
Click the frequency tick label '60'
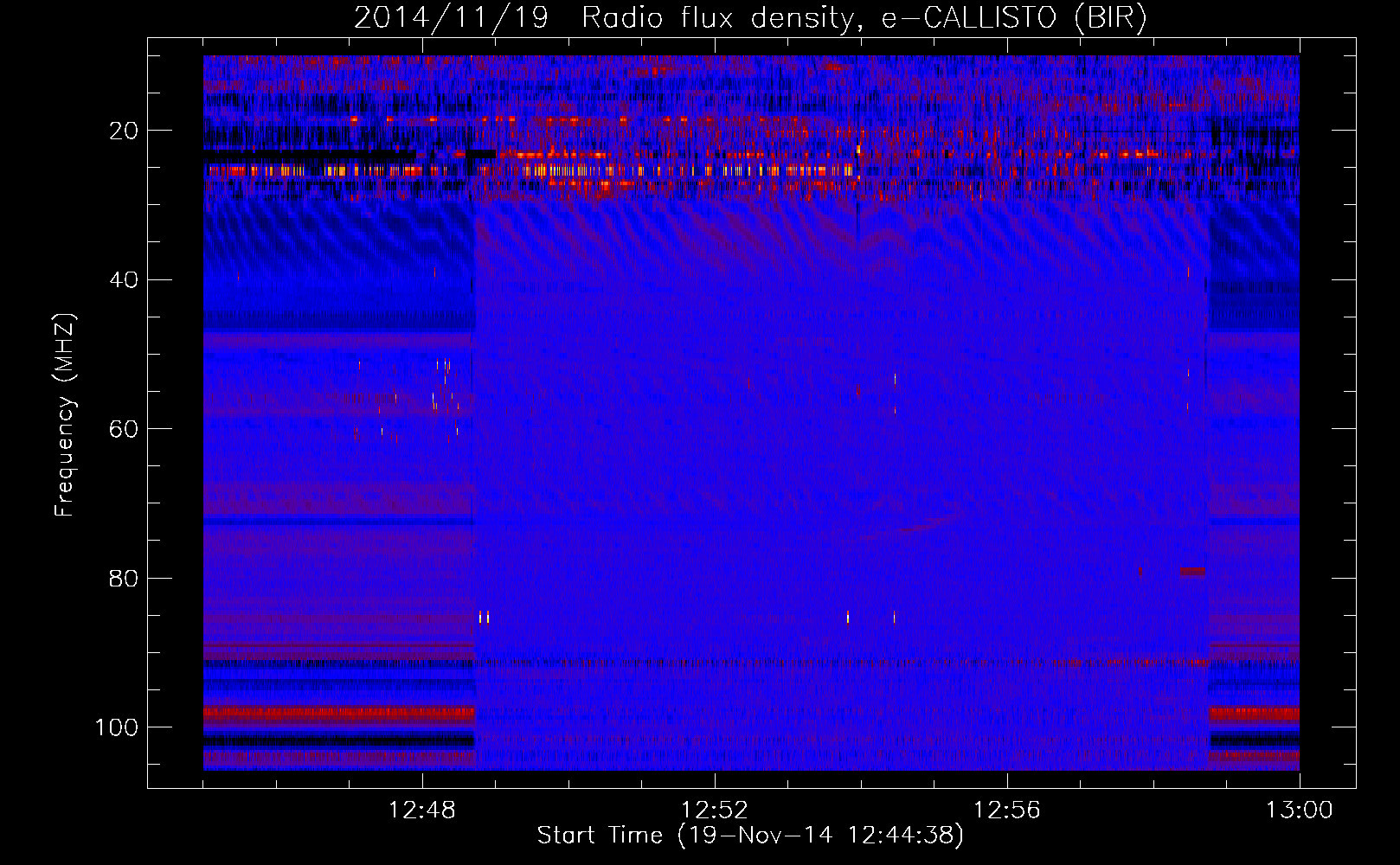click(x=125, y=429)
